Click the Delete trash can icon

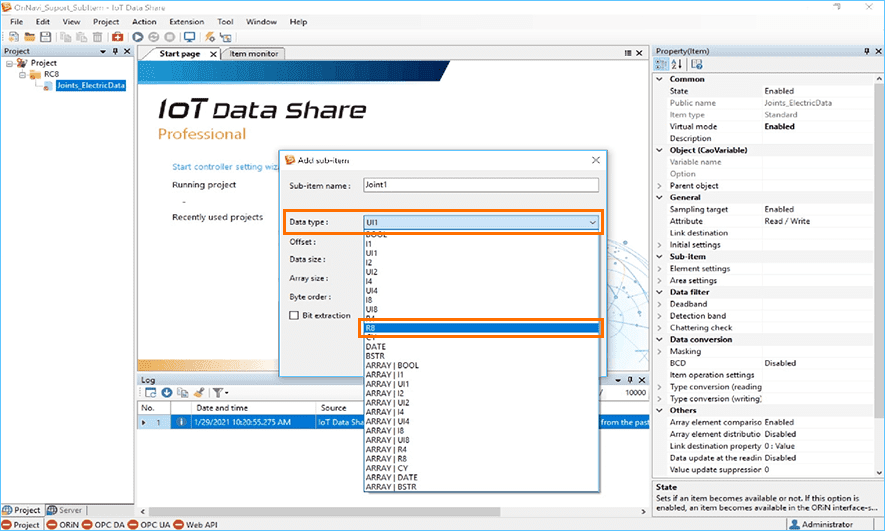point(98,37)
